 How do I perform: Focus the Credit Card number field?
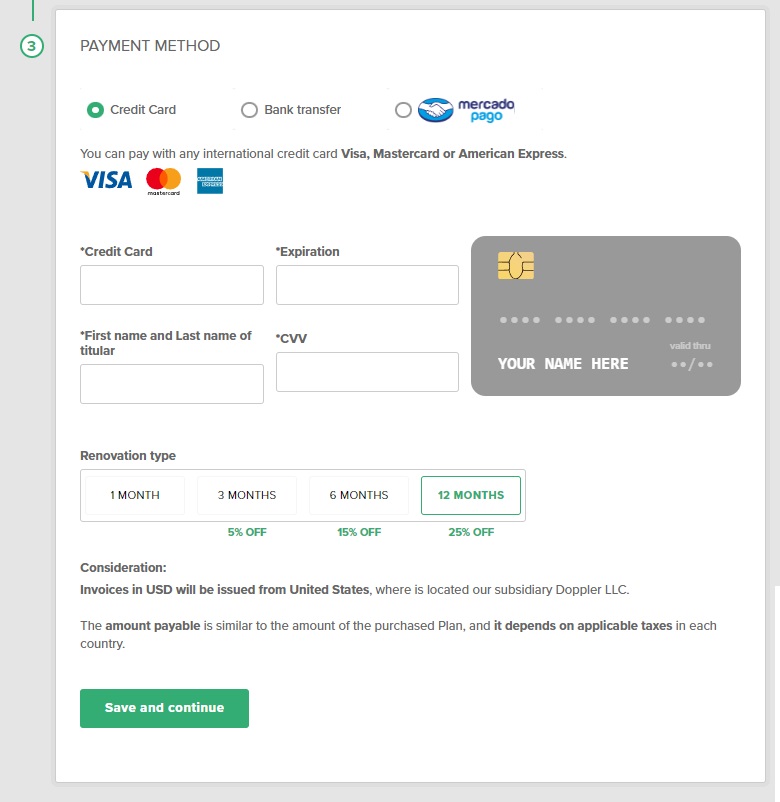172,285
